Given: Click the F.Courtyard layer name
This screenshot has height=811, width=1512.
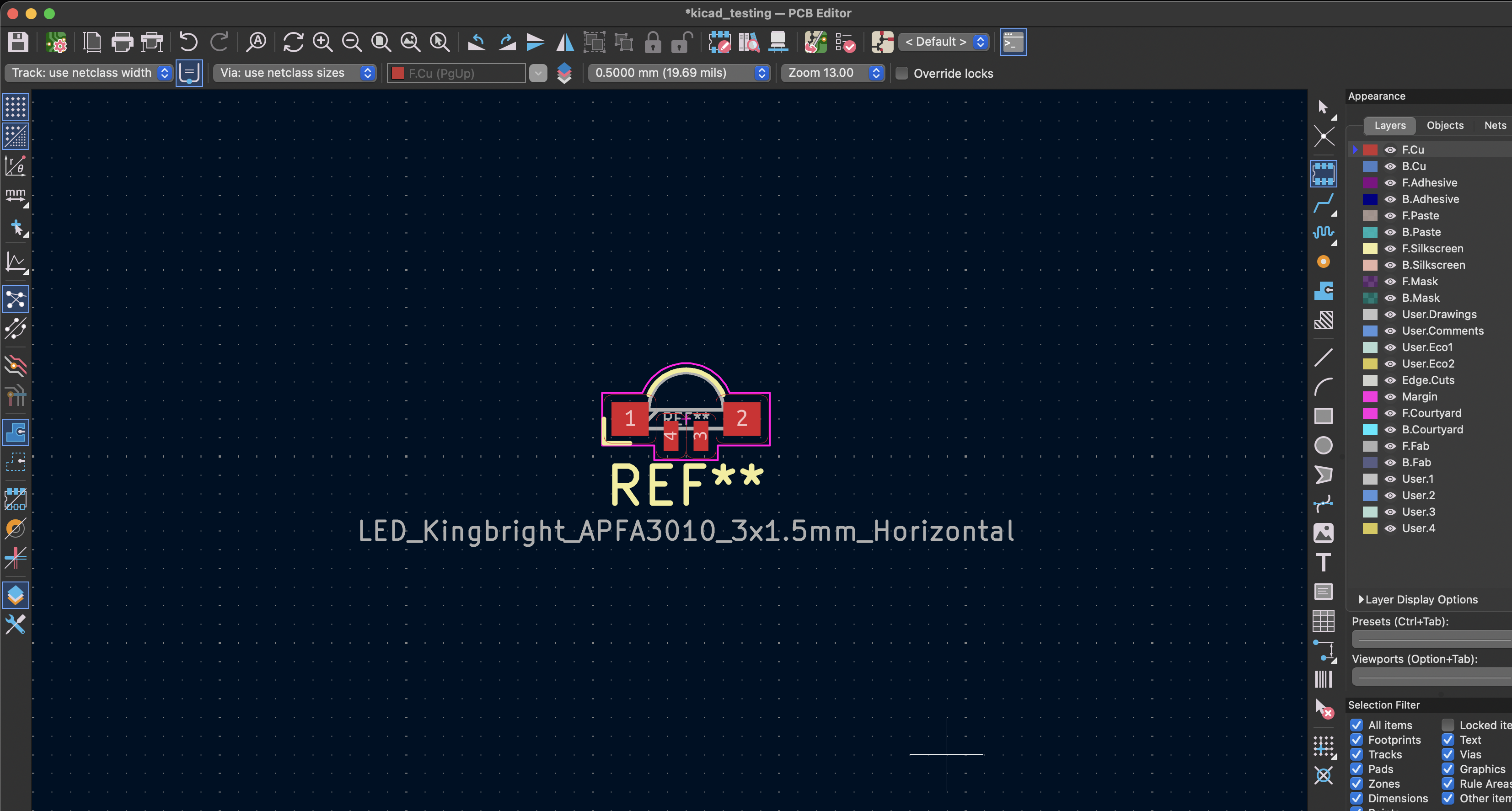Looking at the screenshot, I should [x=1432, y=413].
